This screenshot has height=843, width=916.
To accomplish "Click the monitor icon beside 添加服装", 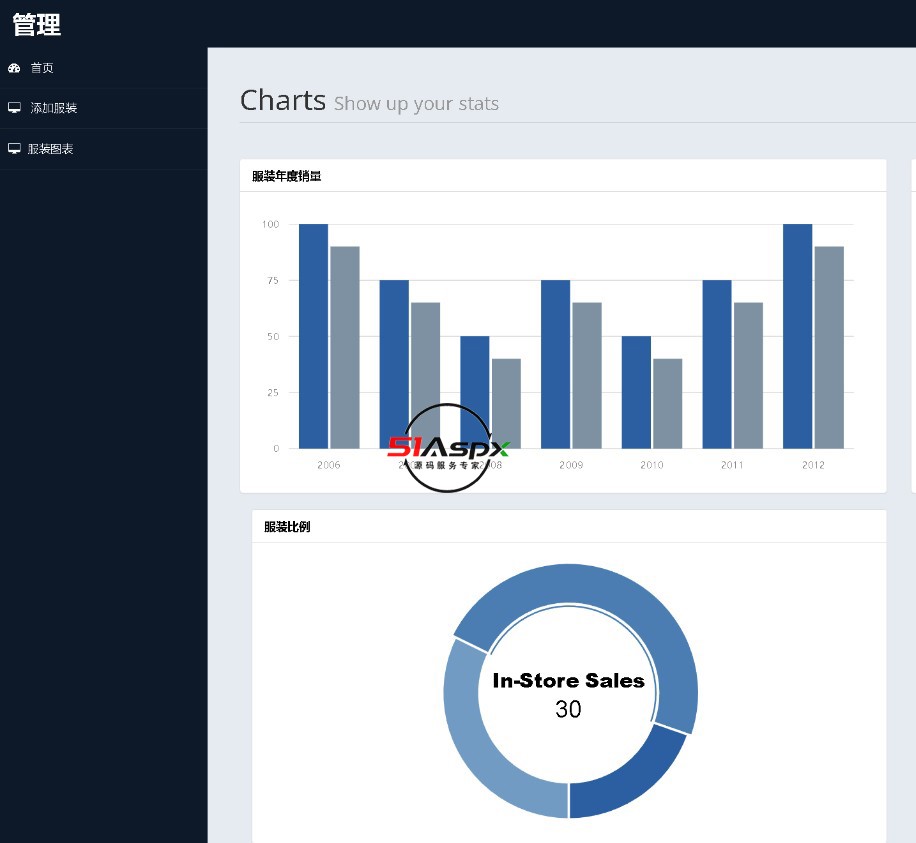I will pos(14,108).
